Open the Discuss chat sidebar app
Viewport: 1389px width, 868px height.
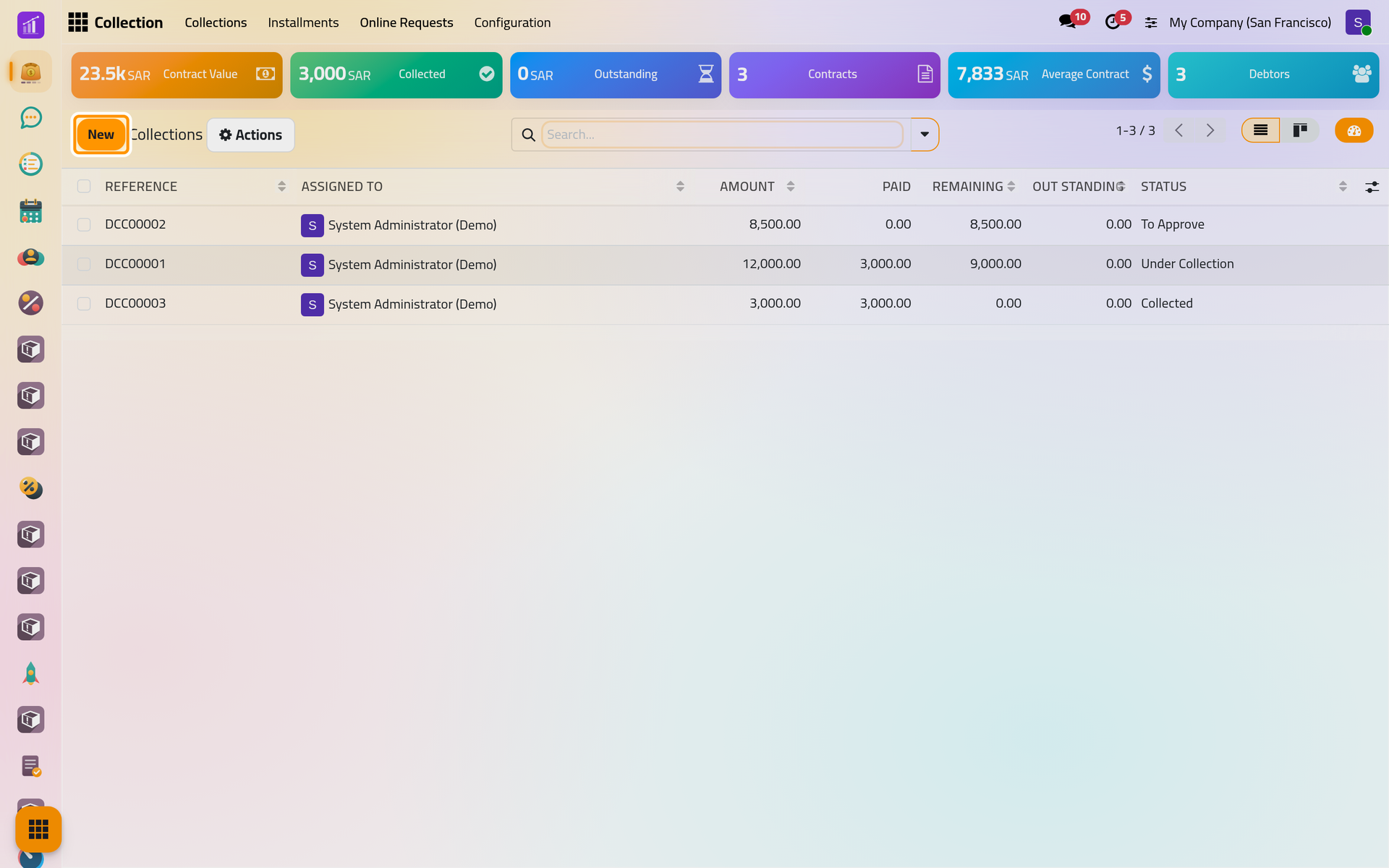pos(30,118)
